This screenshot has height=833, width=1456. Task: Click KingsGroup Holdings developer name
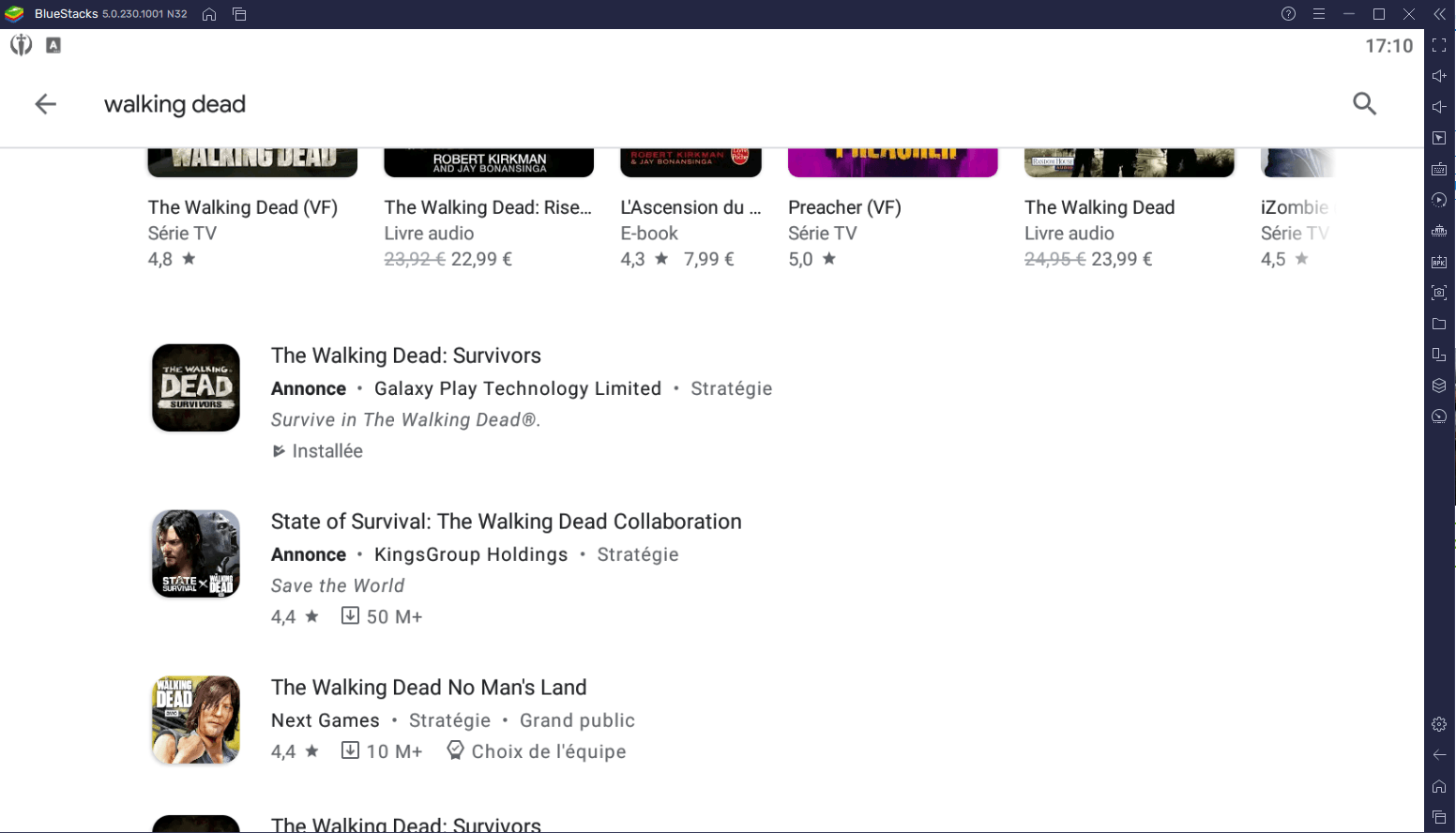[x=471, y=554]
